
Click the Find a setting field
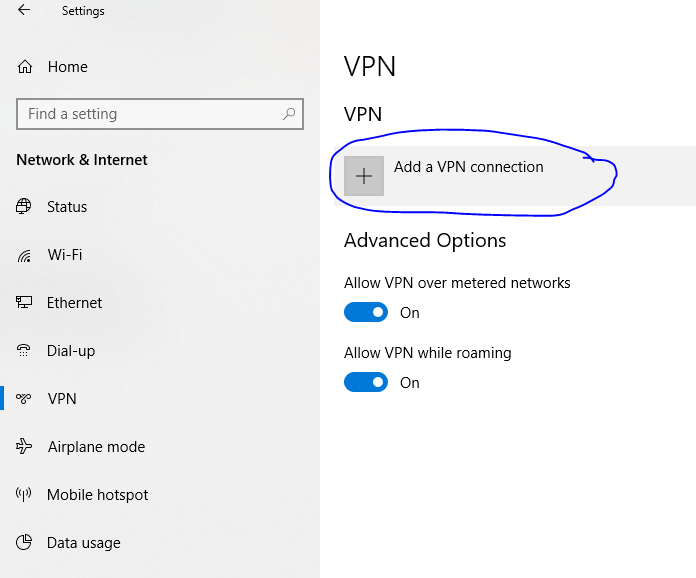pos(160,114)
